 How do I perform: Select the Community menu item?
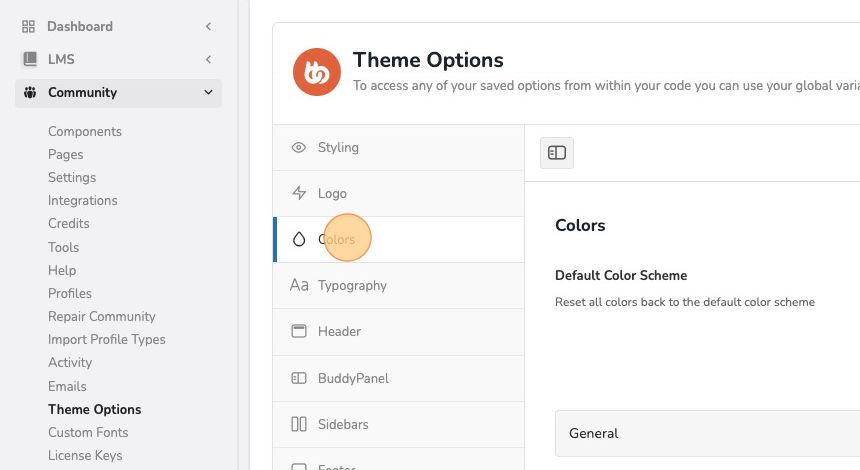point(118,92)
